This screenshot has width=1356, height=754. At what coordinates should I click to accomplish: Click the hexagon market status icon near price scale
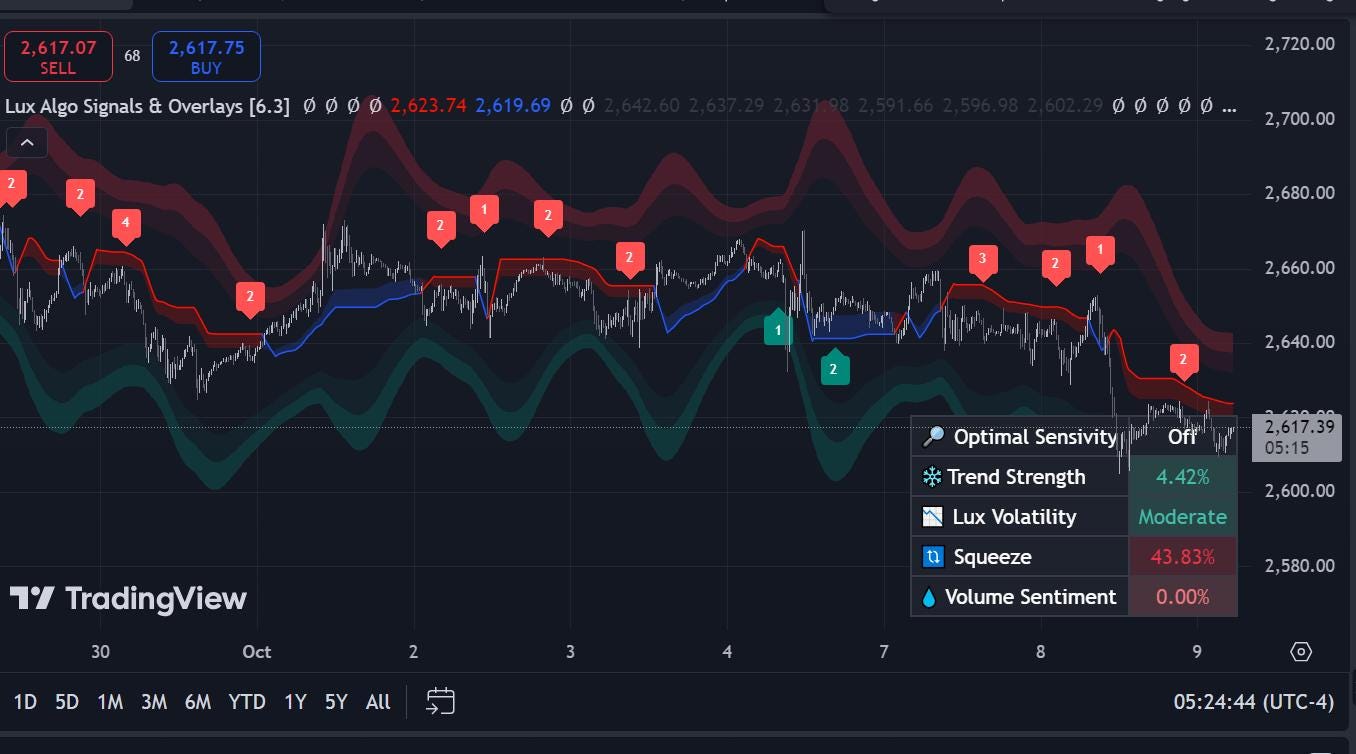click(1301, 651)
